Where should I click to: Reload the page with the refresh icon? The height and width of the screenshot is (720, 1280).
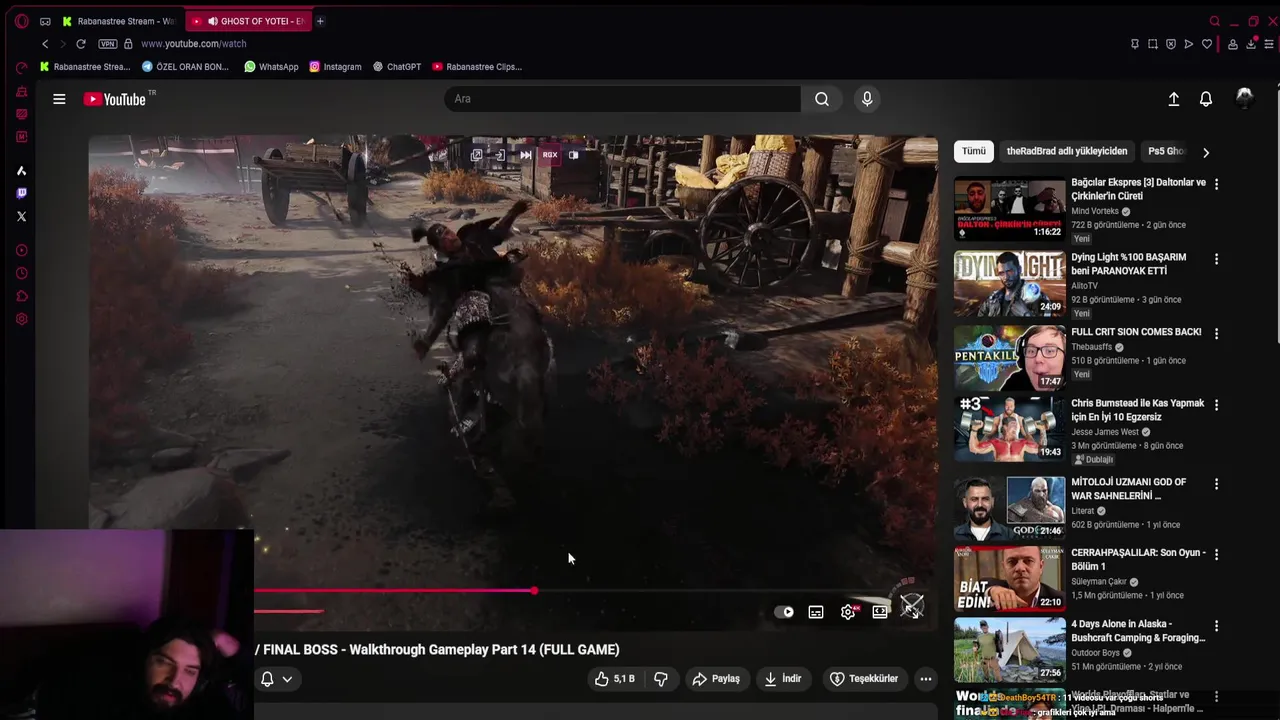pyautogui.click(x=80, y=44)
